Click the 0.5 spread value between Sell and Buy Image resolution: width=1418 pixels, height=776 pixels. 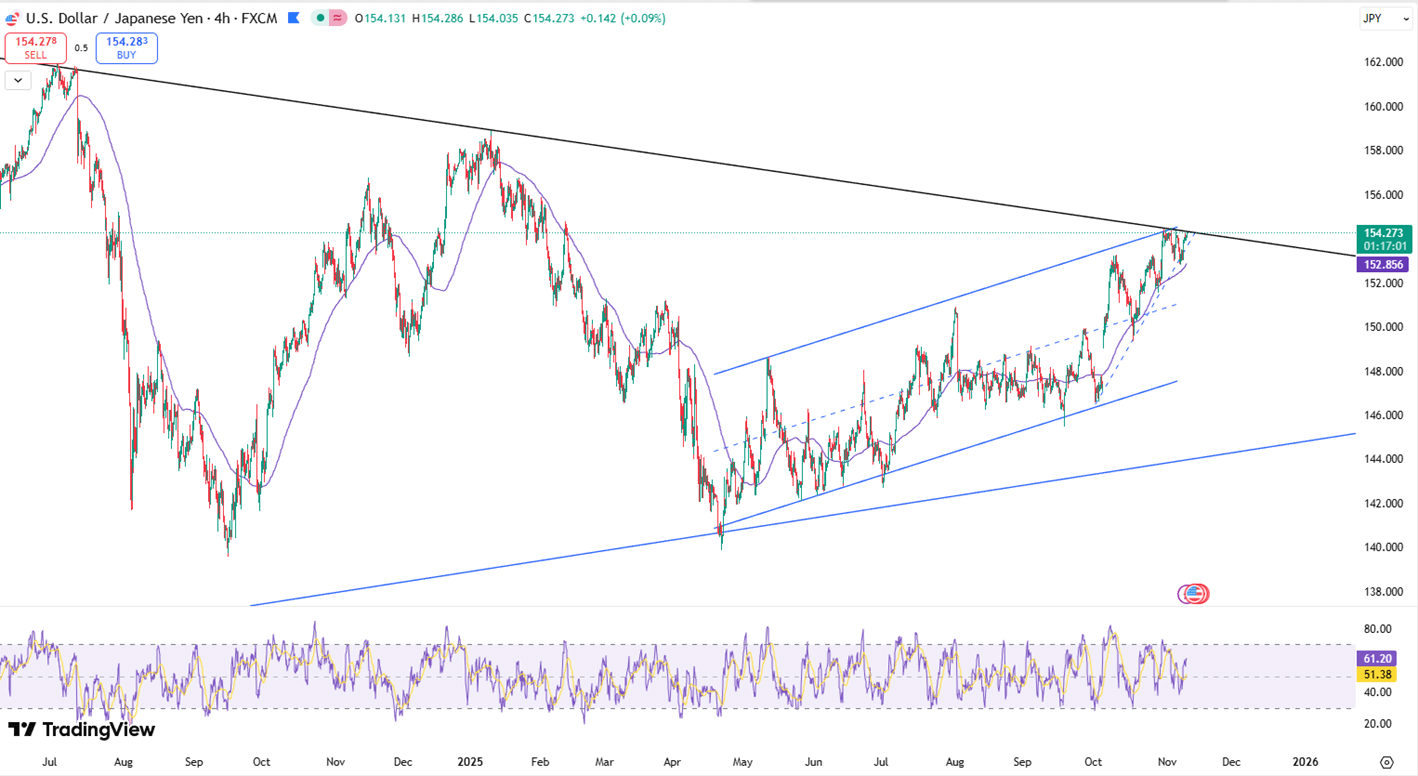tap(81, 48)
